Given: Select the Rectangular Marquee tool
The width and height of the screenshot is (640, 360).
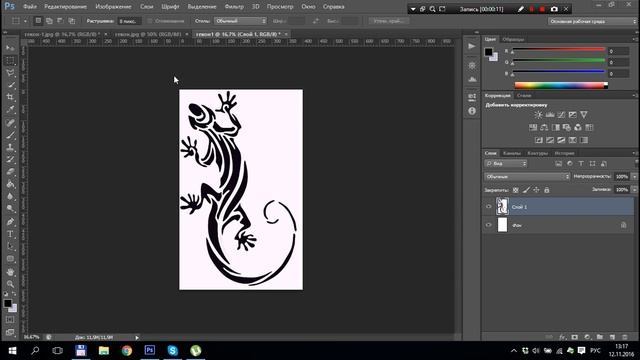Looking at the screenshot, I should [x=10, y=60].
